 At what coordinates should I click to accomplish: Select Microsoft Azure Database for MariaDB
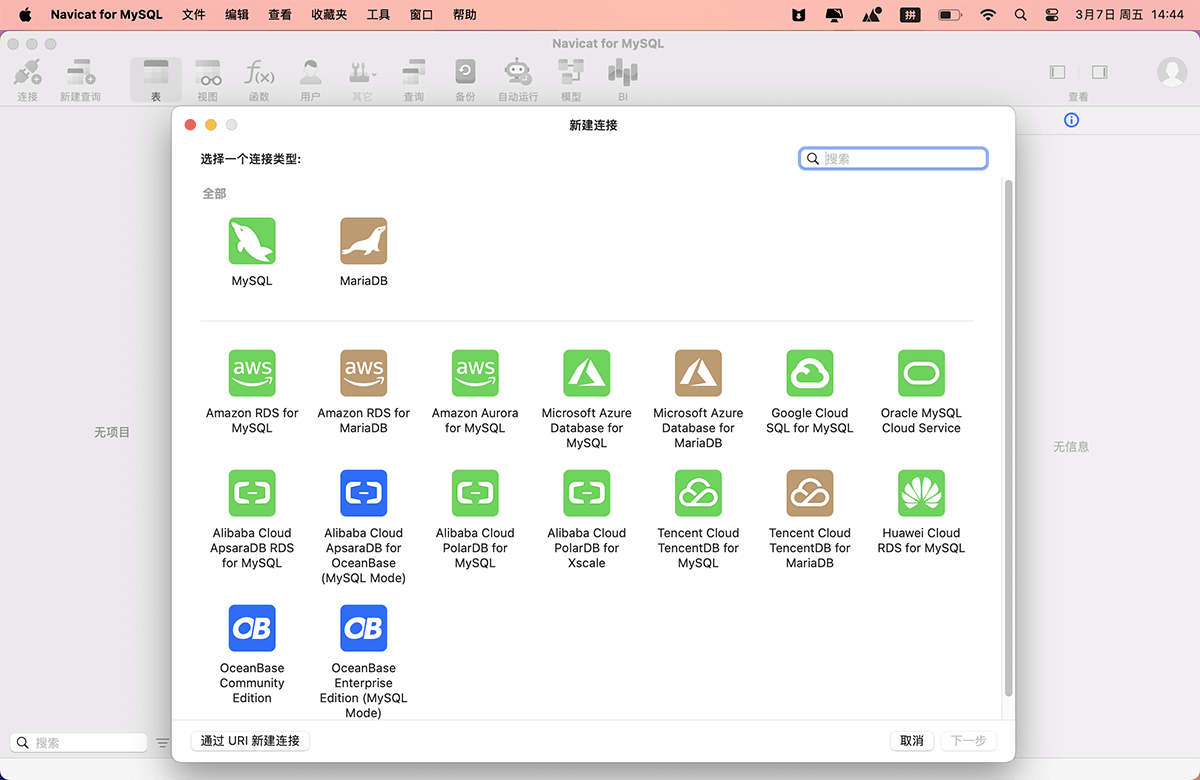698,373
